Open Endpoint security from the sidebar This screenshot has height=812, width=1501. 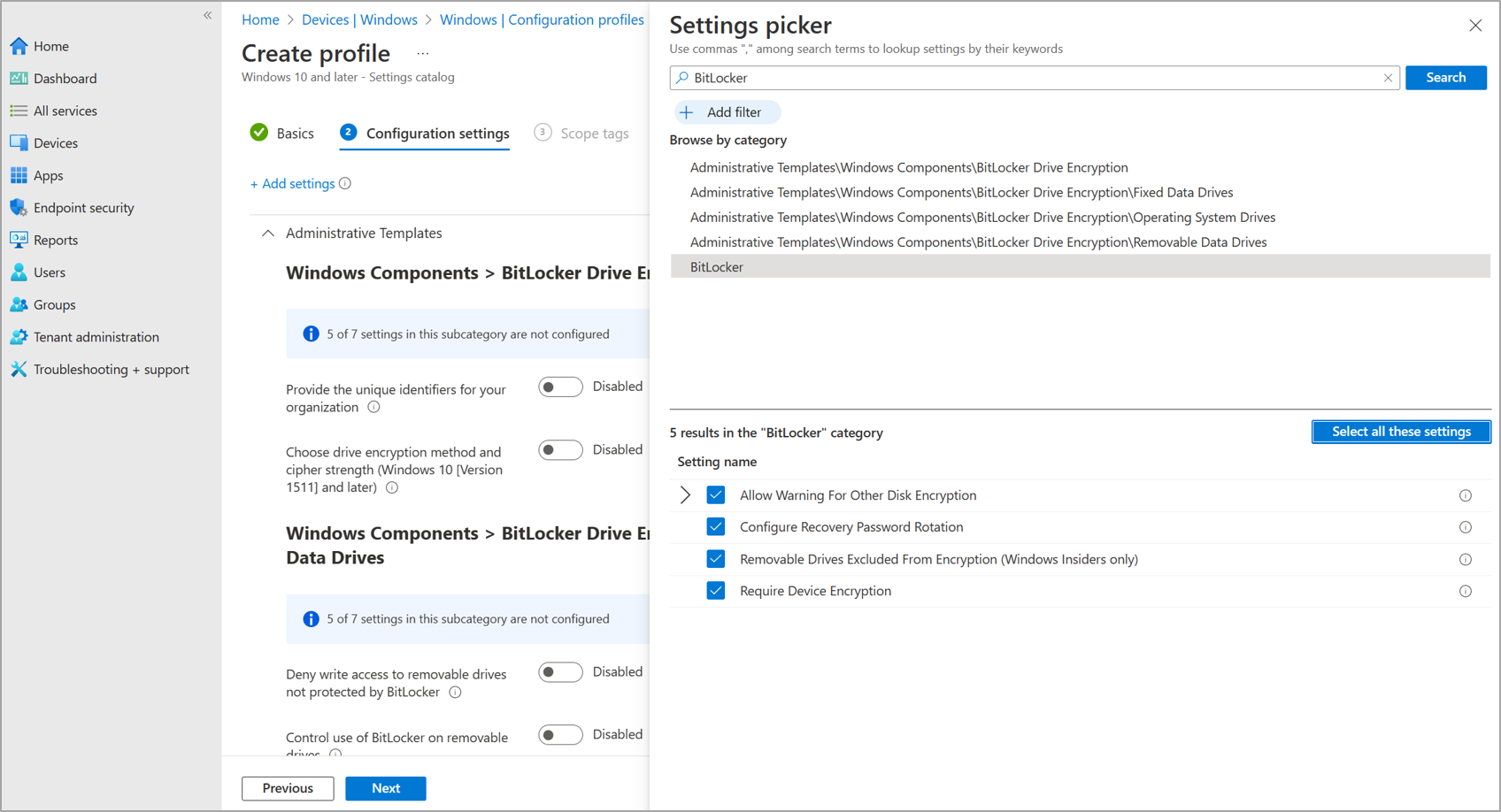(x=84, y=207)
